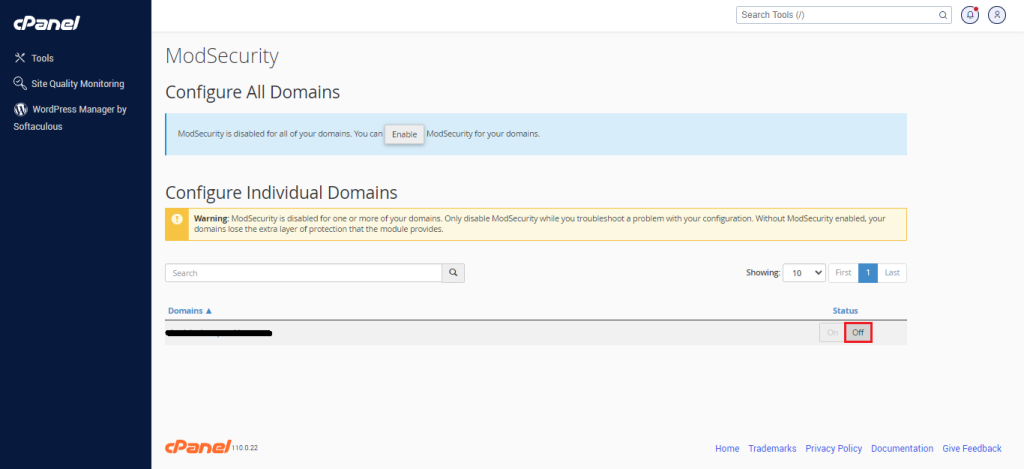Open Tools in the sidebar menu
This screenshot has height=469, width=1024.
tap(42, 58)
